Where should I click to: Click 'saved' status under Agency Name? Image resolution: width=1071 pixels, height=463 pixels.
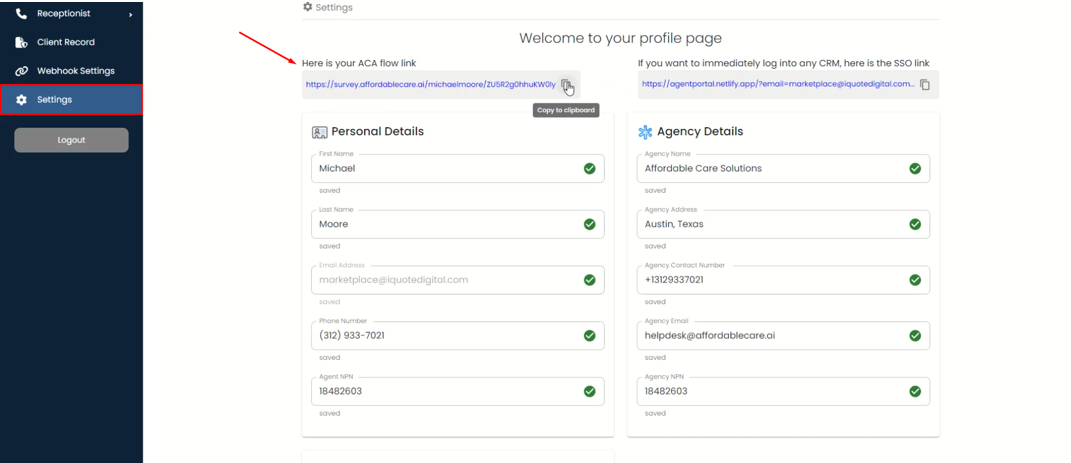coord(655,191)
